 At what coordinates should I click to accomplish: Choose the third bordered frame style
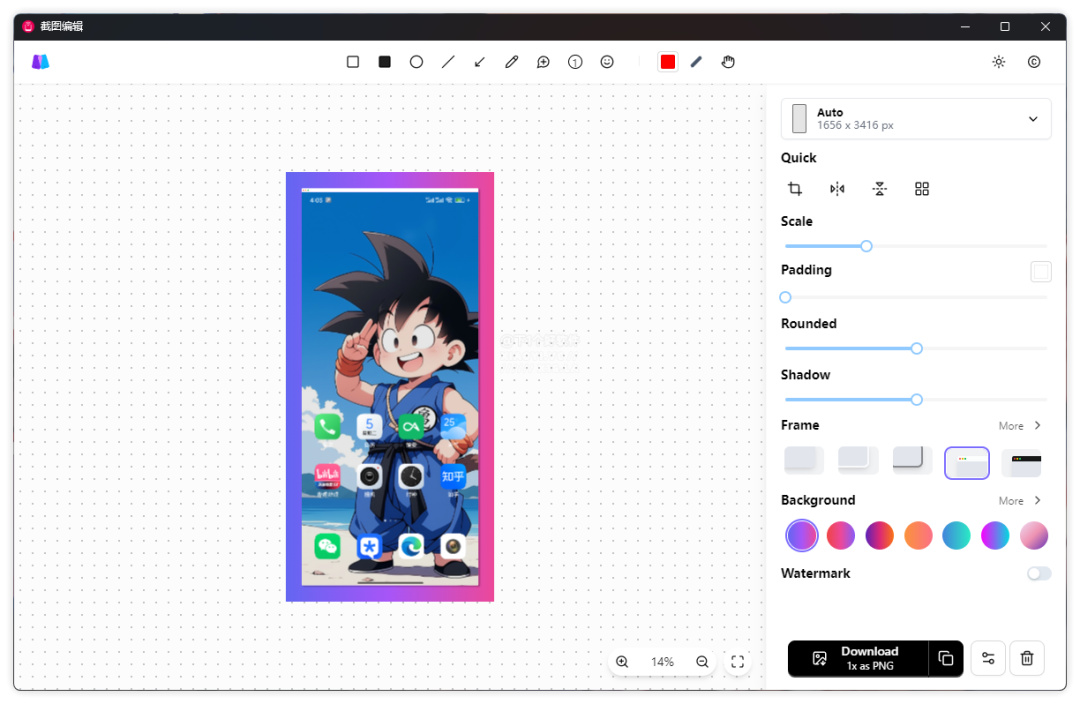[x=912, y=461]
